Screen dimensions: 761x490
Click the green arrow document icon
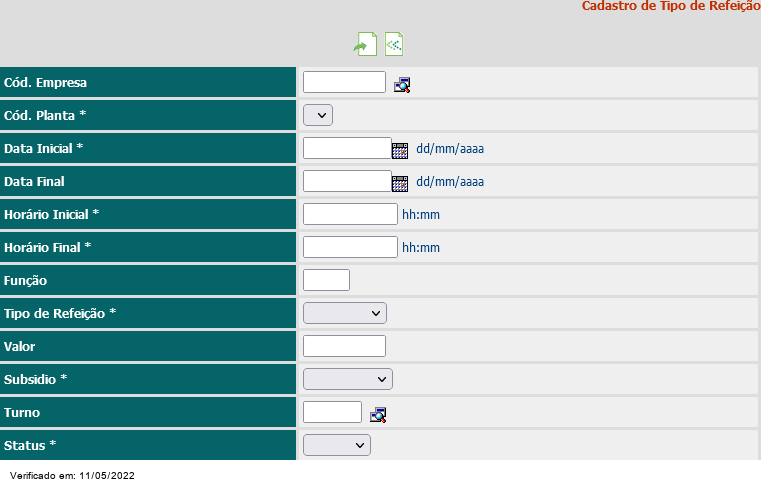365,44
